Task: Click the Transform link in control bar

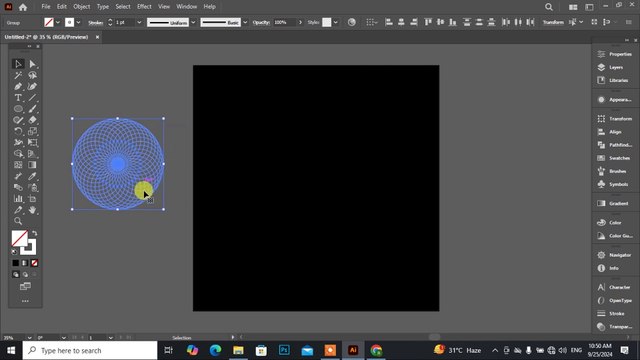Action: pos(553,22)
